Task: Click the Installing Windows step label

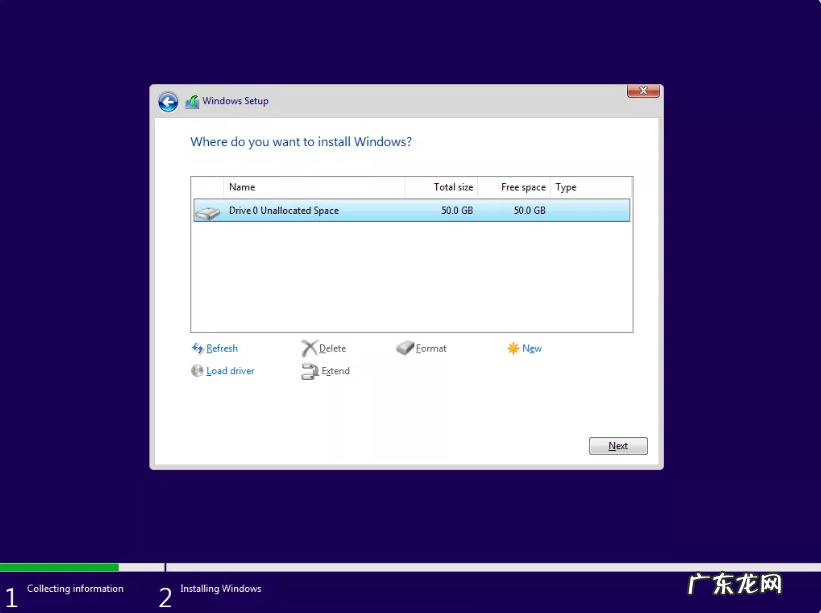Action: [221, 589]
